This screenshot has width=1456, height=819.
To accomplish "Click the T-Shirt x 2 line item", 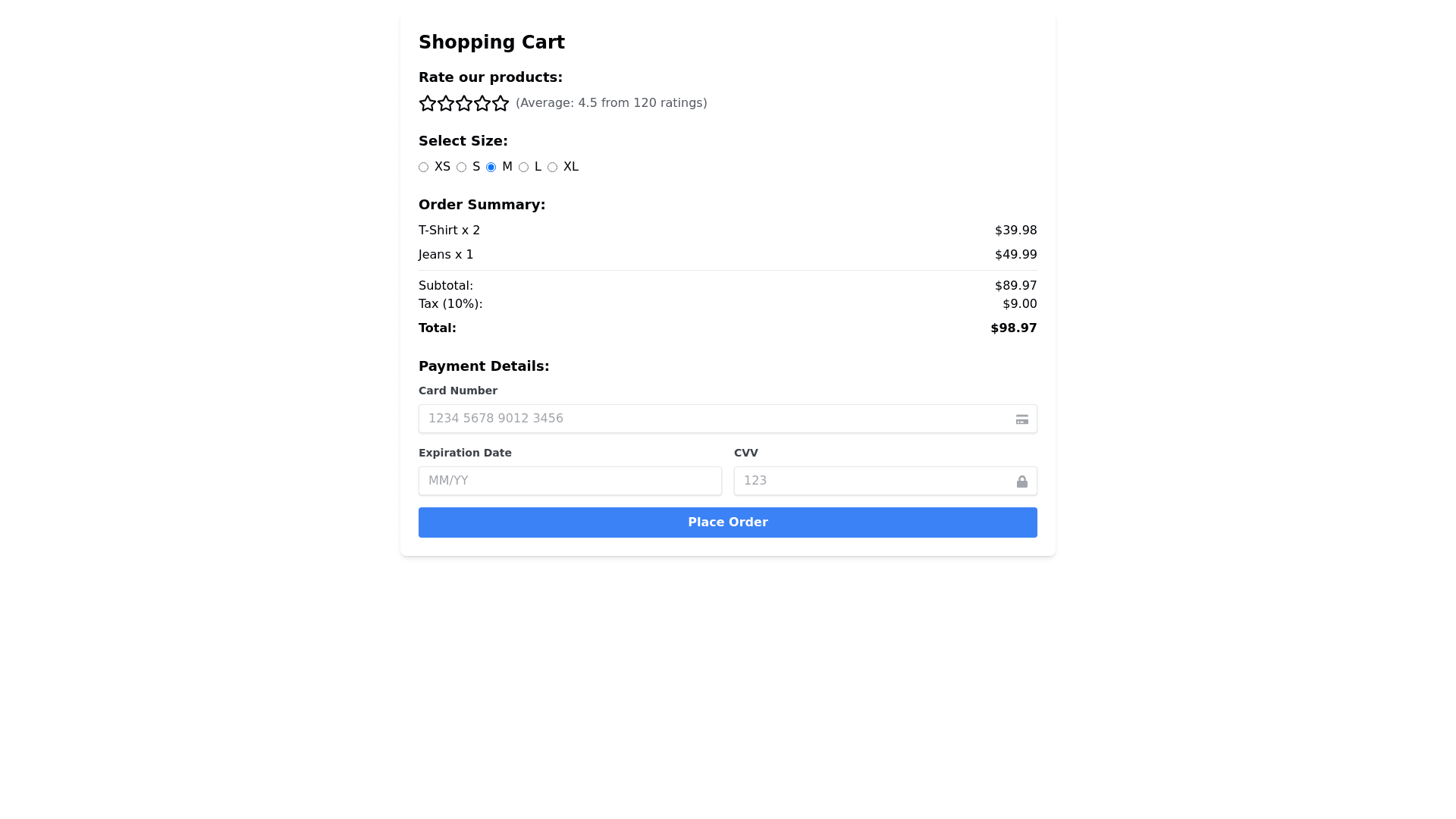I will pyautogui.click(x=449, y=231).
